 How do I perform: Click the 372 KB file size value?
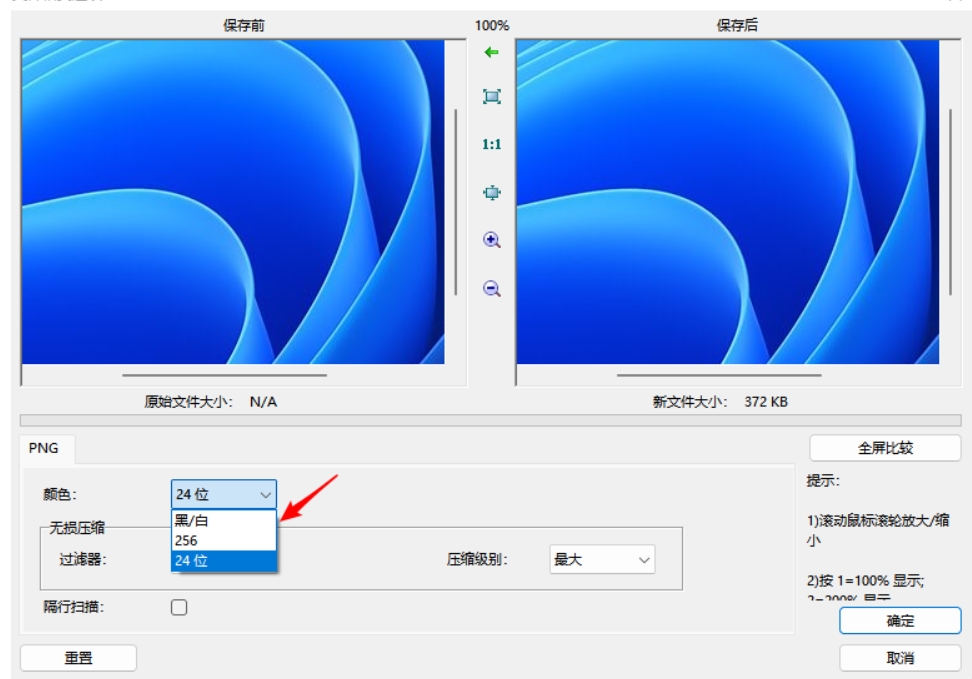766,402
